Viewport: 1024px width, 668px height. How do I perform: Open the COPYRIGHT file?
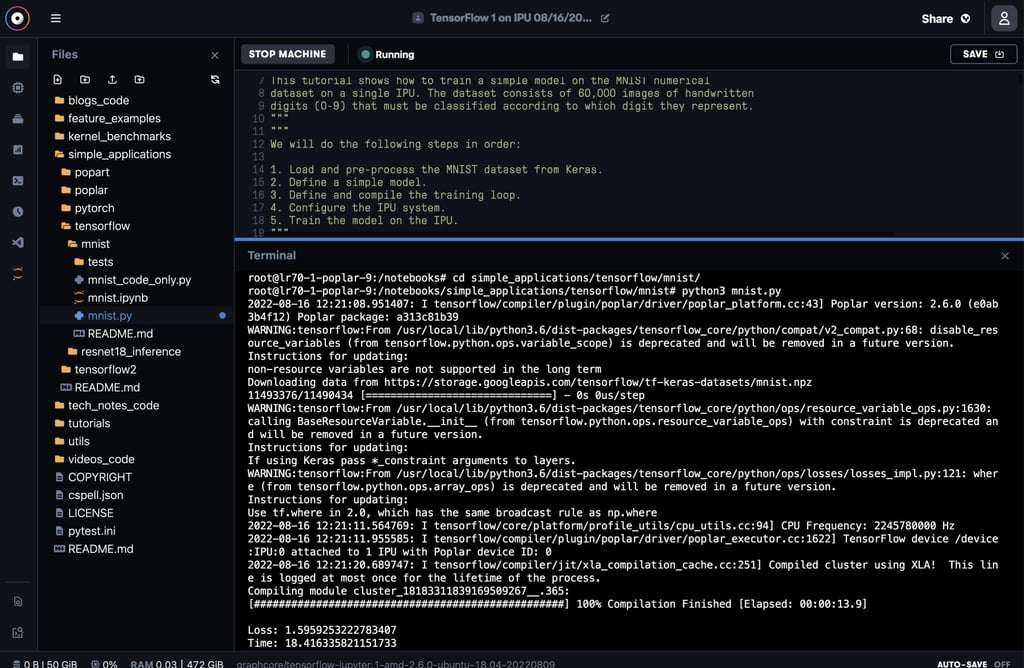point(93,477)
